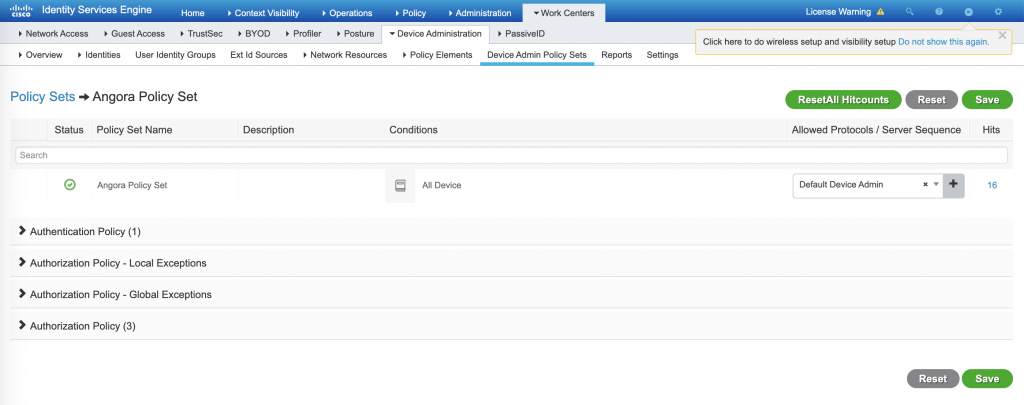
Task: Click the Angora Policy Set name cell
Action: pos(133,185)
